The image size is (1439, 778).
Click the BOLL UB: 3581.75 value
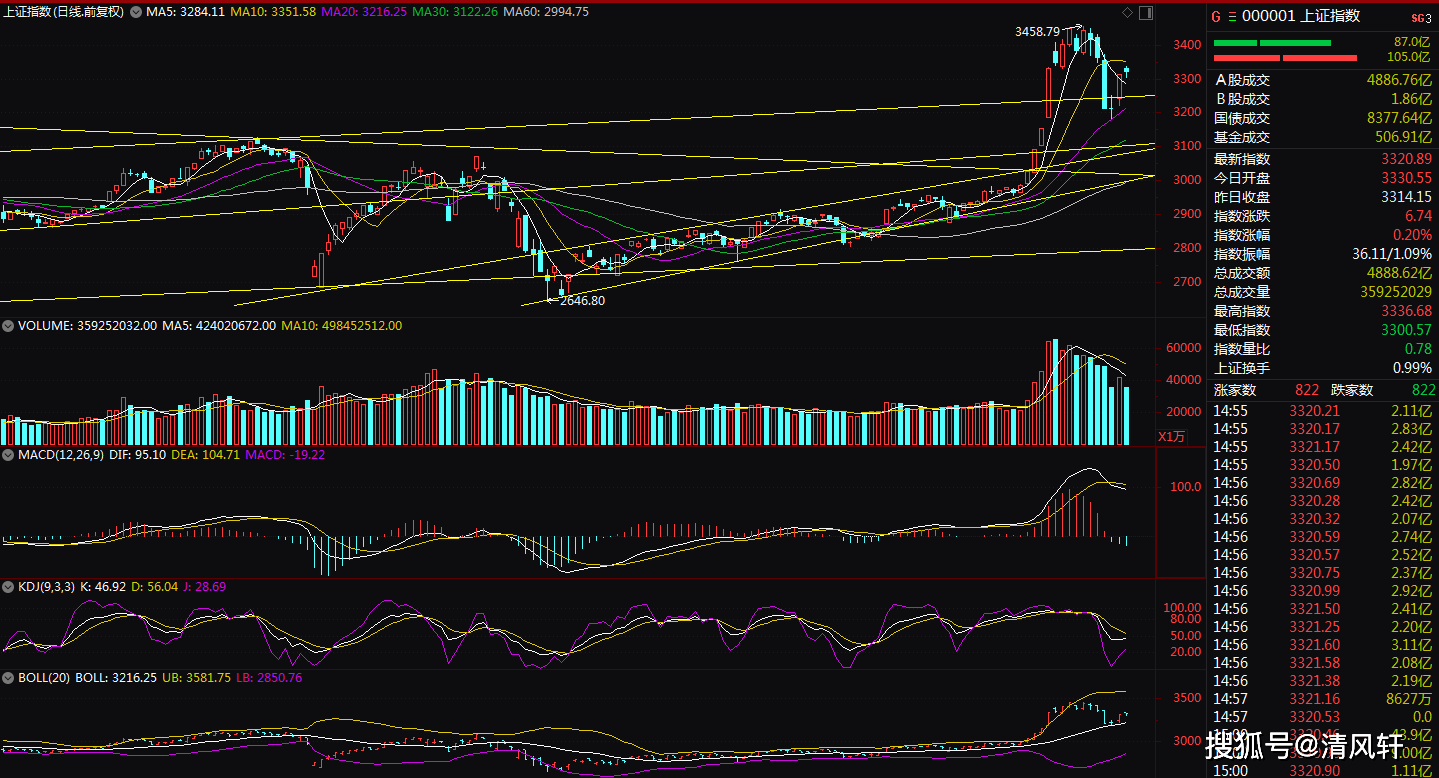tap(198, 677)
